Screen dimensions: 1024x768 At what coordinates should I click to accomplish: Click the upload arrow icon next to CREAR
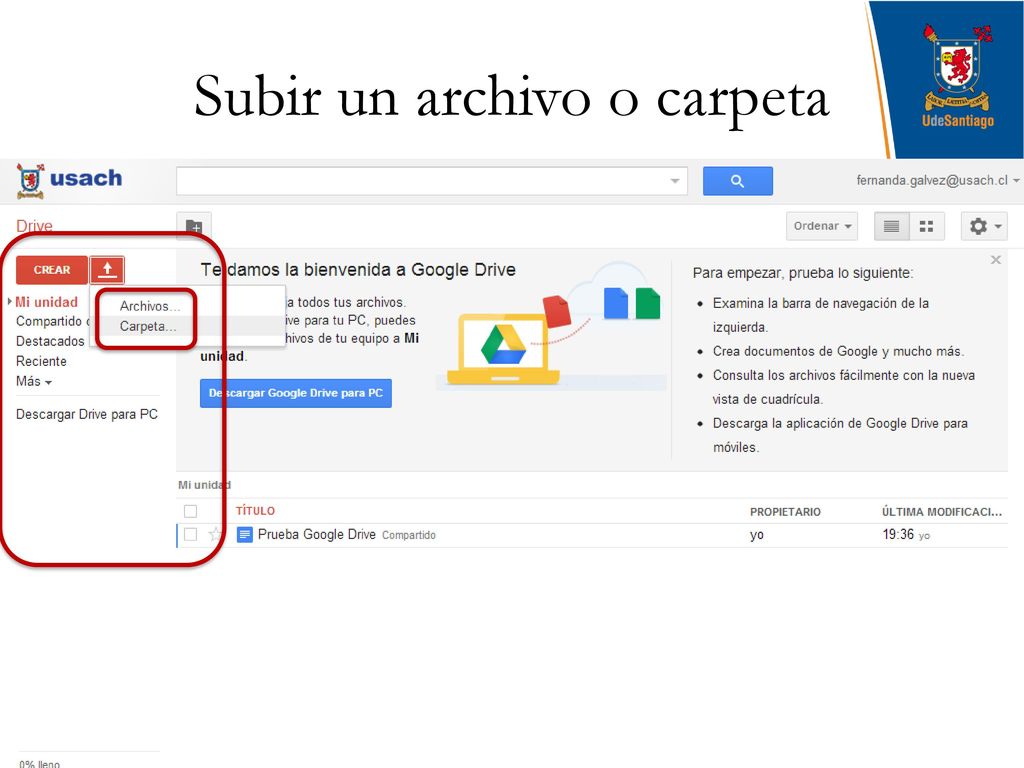click(x=107, y=270)
